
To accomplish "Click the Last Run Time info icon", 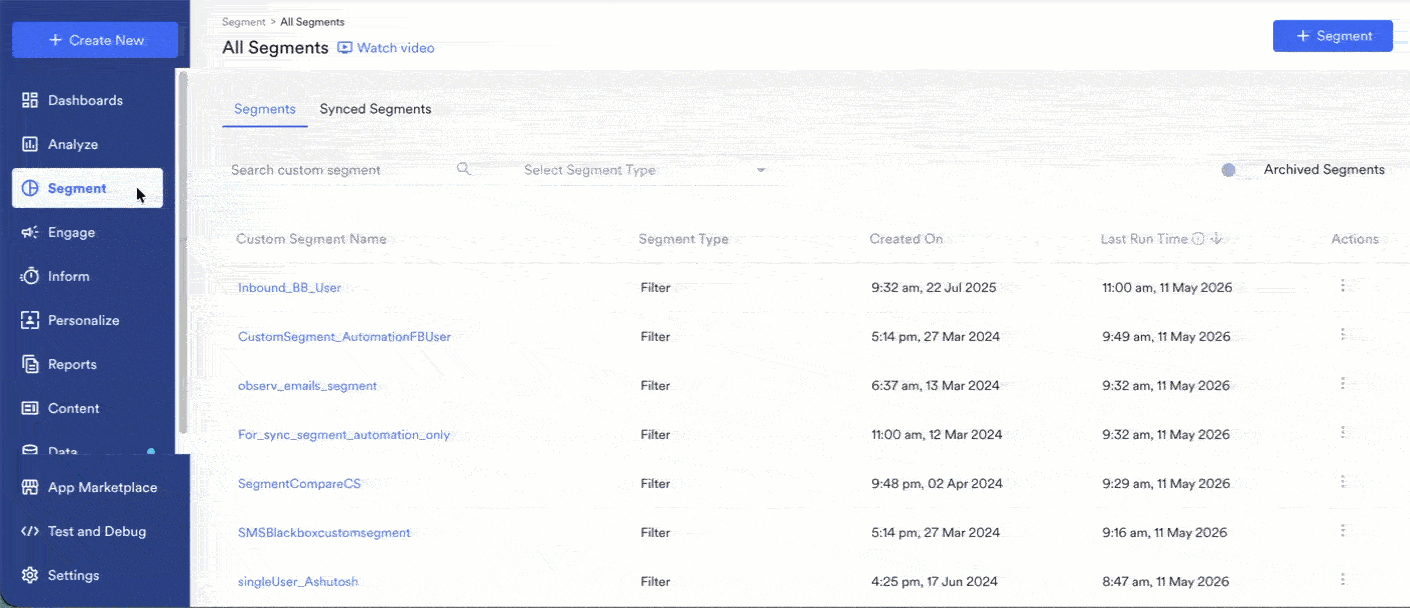I will tap(1198, 239).
